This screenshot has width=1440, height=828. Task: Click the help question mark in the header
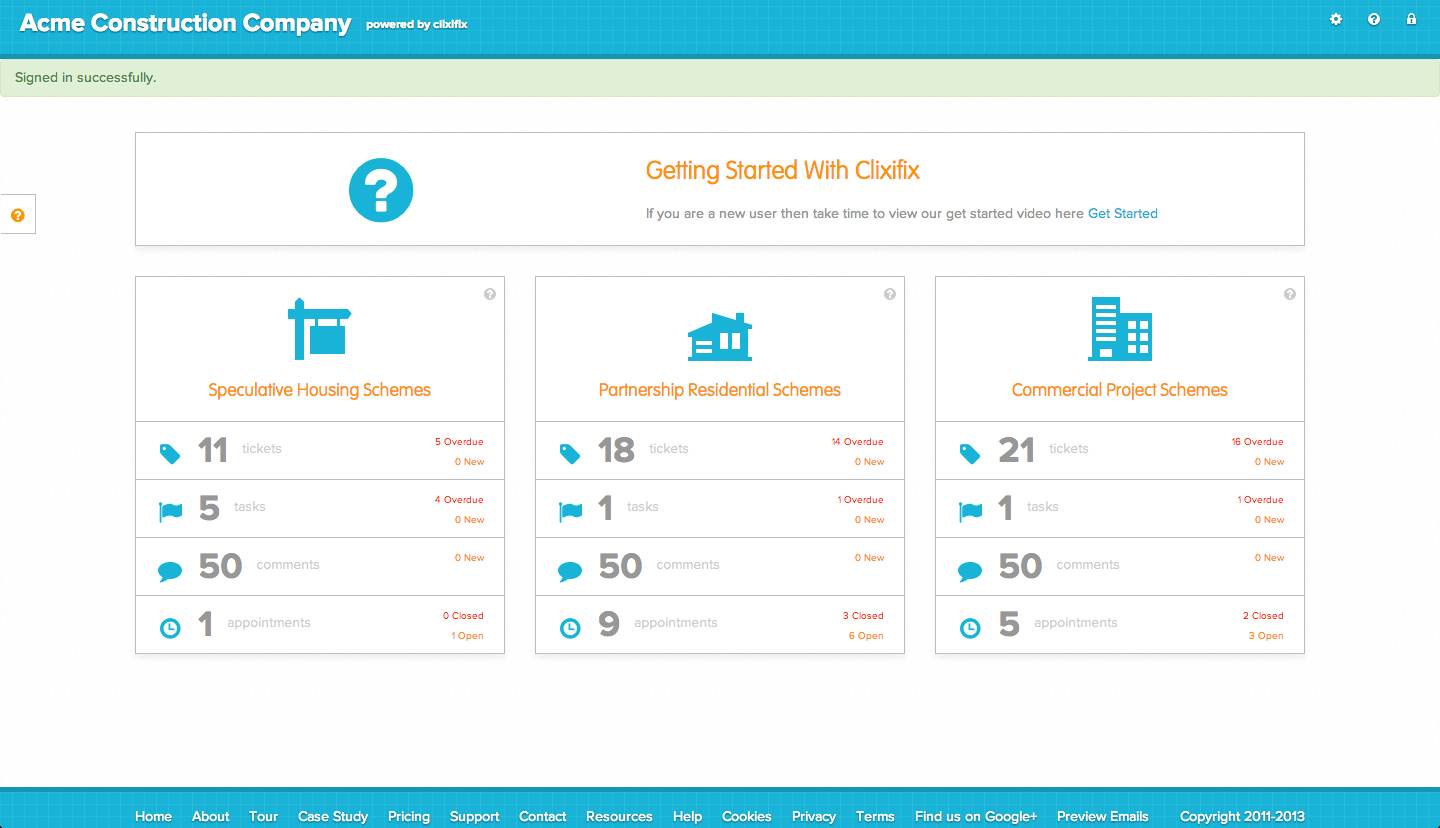coord(1374,19)
